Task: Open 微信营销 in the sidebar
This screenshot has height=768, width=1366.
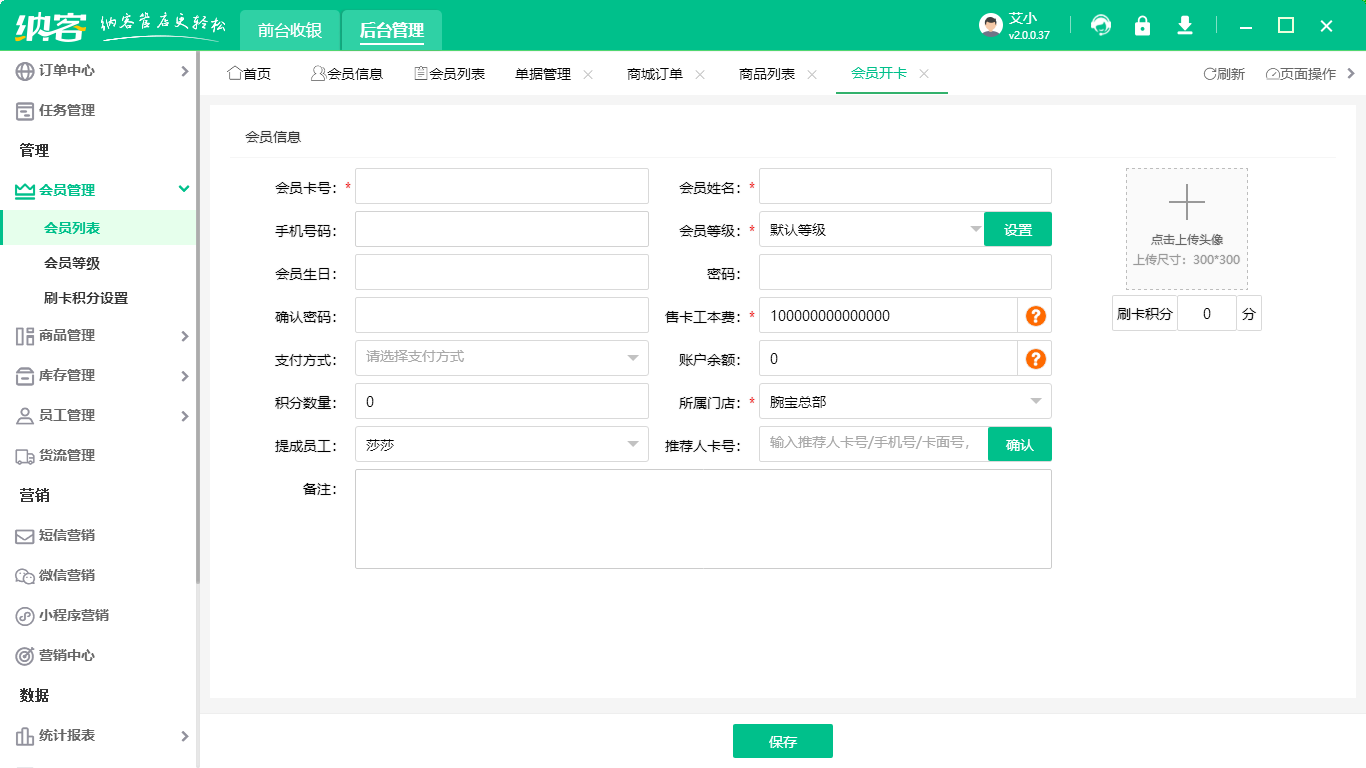Action: click(x=98, y=576)
